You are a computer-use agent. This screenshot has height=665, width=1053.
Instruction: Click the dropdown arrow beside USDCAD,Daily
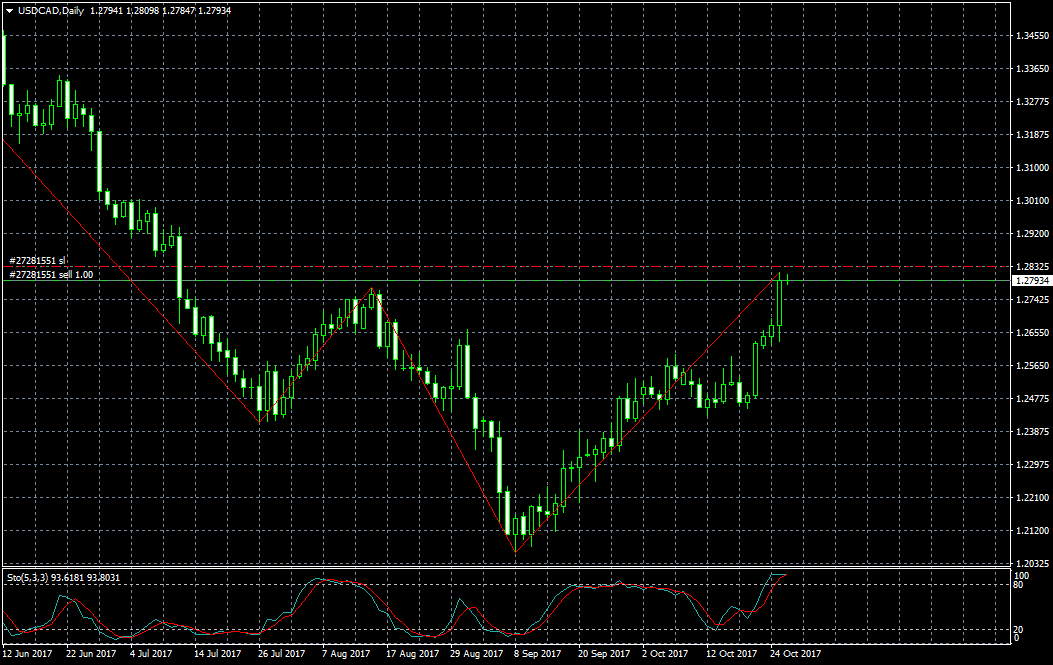(9, 10)
